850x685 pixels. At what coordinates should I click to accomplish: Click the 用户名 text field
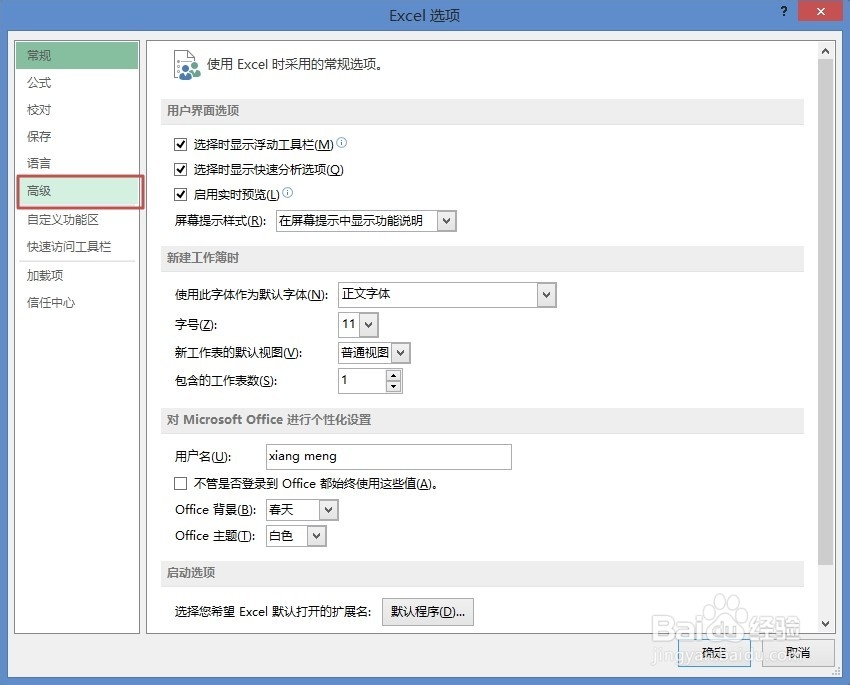[x=389, y=457]
